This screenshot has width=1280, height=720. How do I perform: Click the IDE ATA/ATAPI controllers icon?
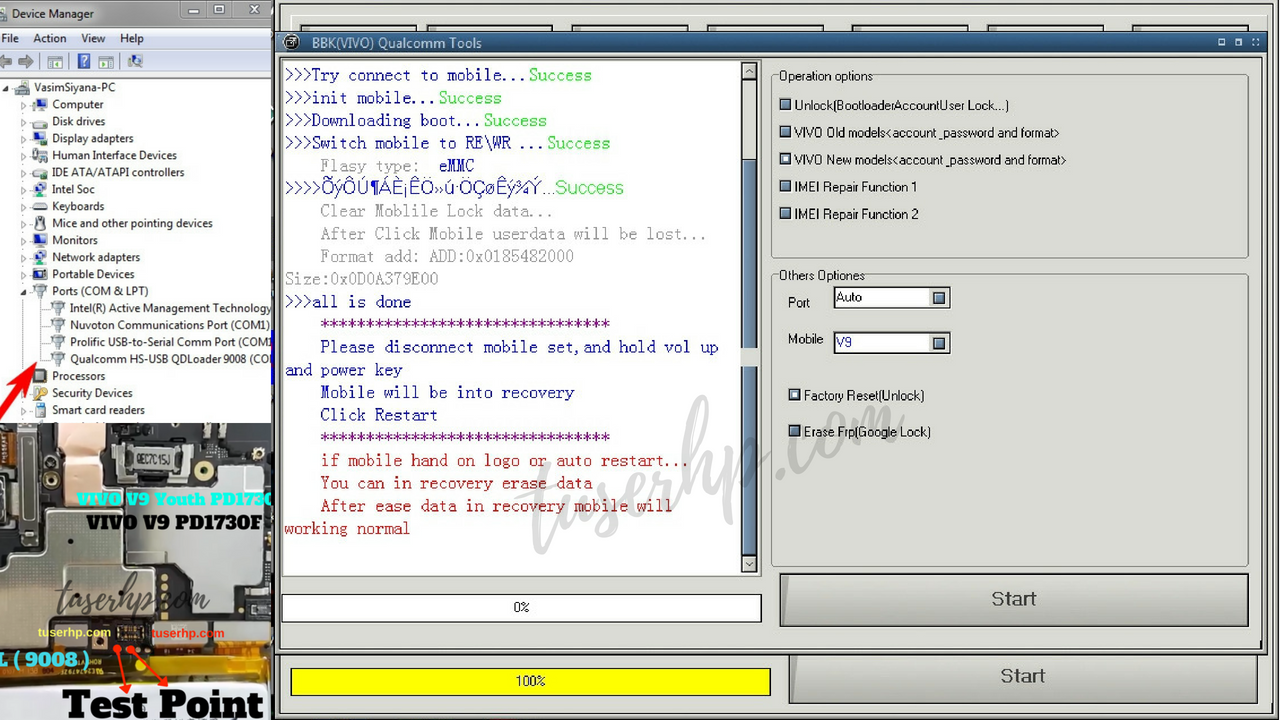pos(40,172)
